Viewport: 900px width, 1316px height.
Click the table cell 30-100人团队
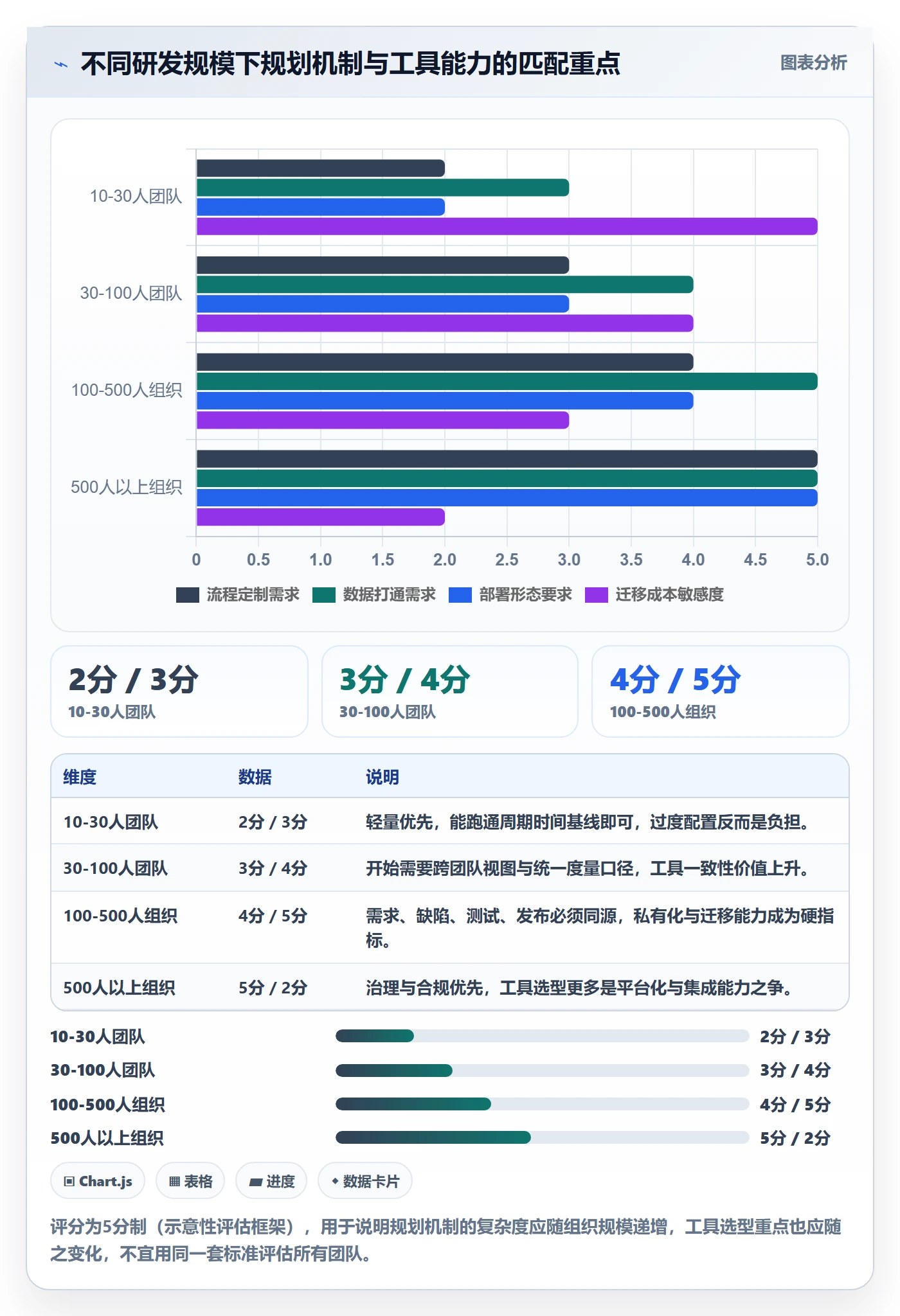click(116, 868)
